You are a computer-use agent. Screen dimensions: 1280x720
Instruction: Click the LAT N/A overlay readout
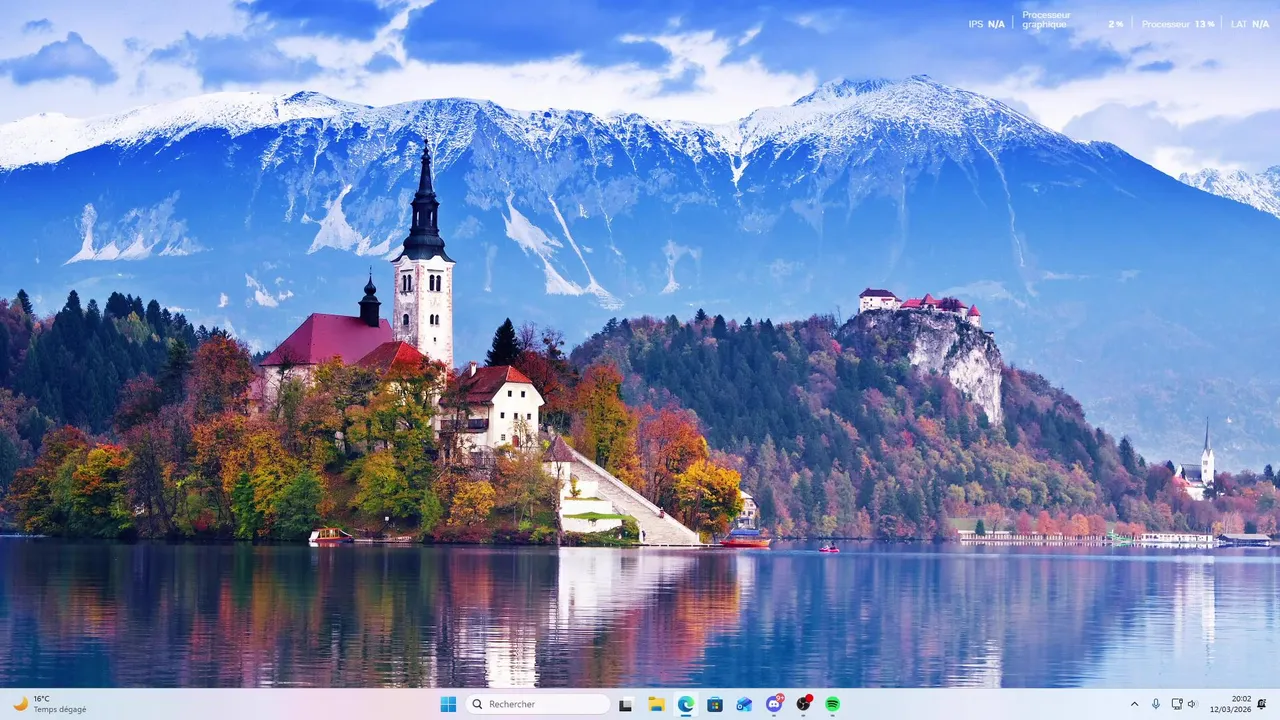1250,24
